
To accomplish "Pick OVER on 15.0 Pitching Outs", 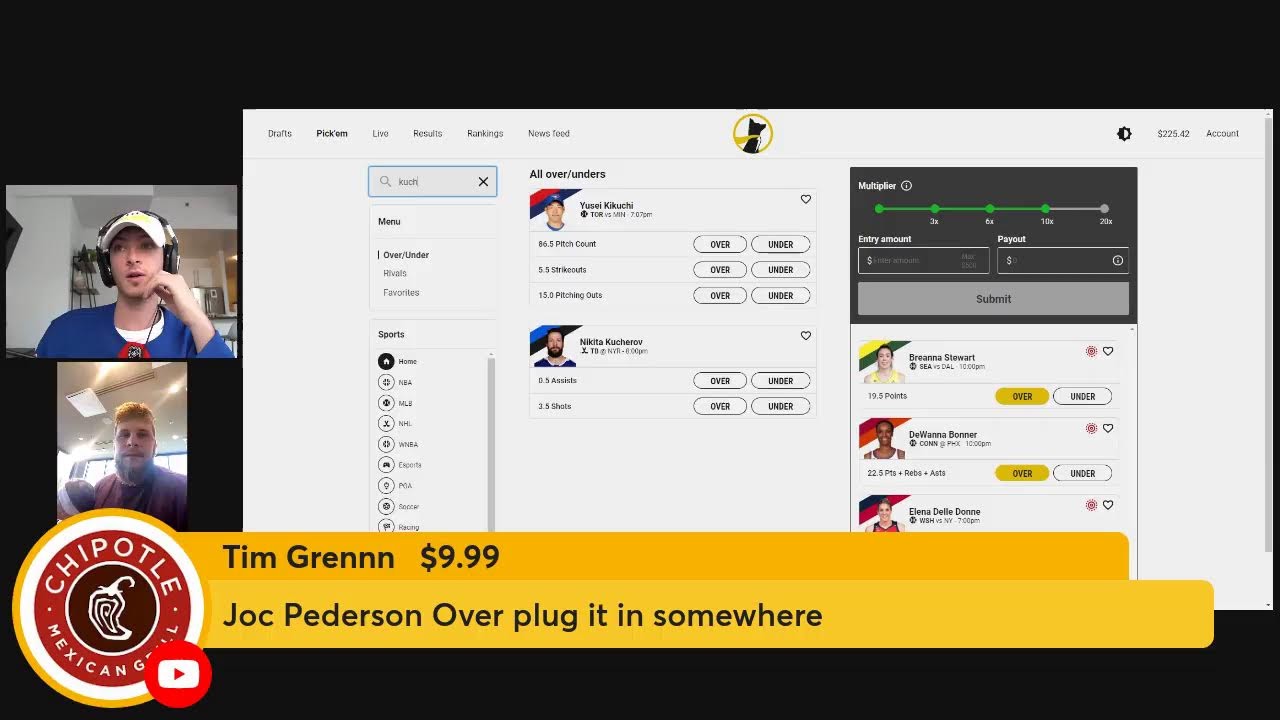I will tap(720, 295).
